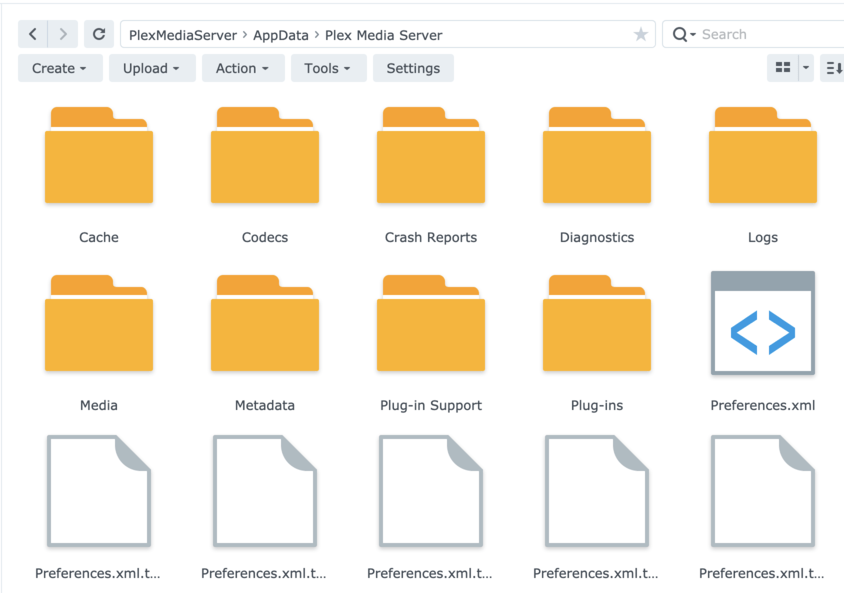Navigate to PlexMediaServer in breadcrumb

(182, 36)
